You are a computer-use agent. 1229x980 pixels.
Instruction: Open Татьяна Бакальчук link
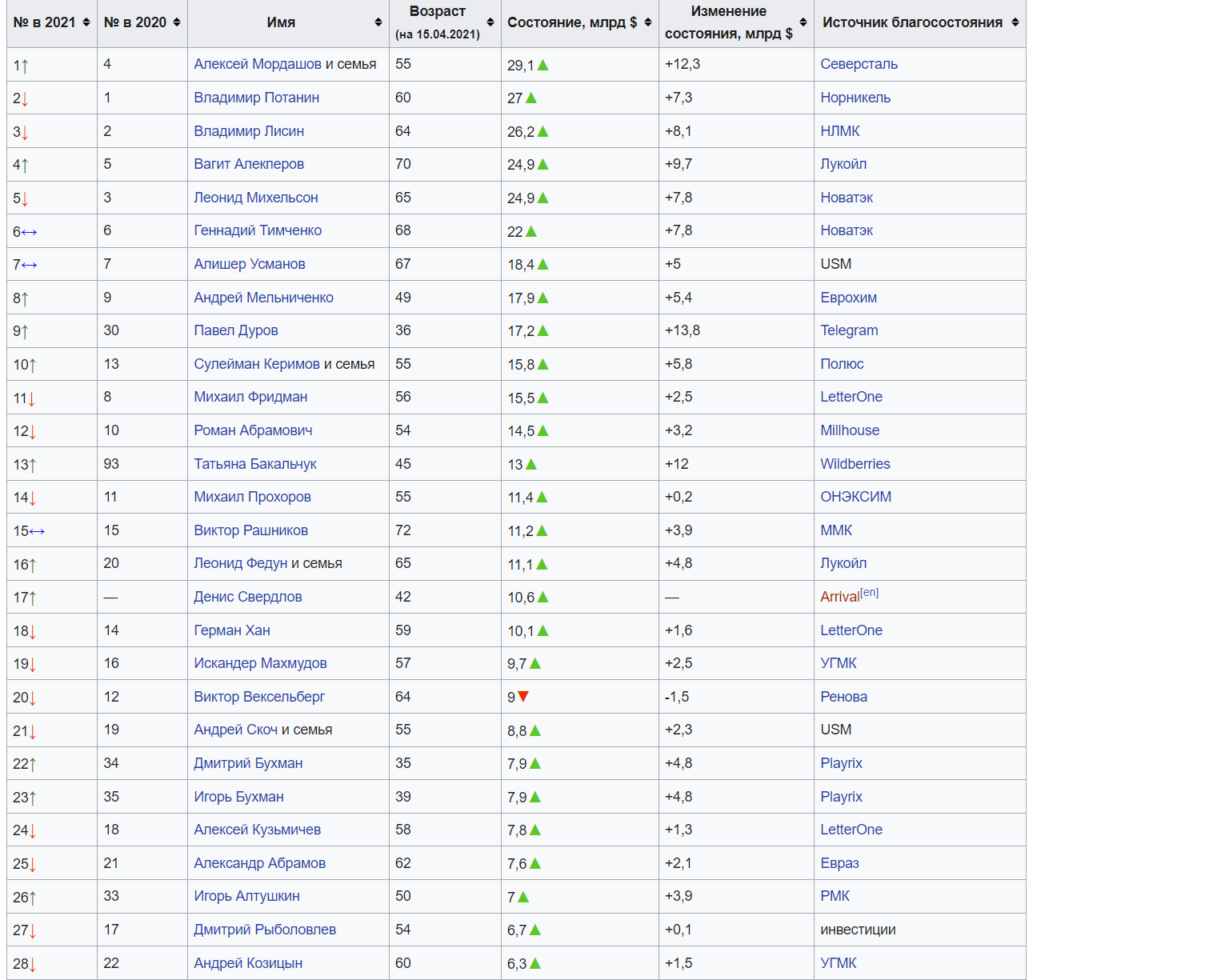pos(255,464)
